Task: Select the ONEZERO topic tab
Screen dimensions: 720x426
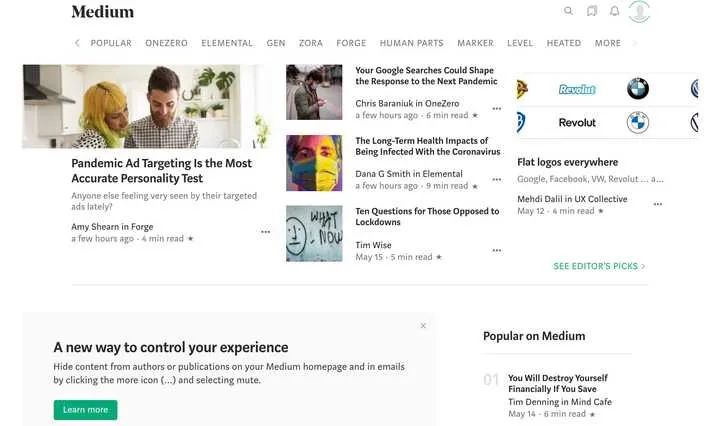Action: pos(166,43)
